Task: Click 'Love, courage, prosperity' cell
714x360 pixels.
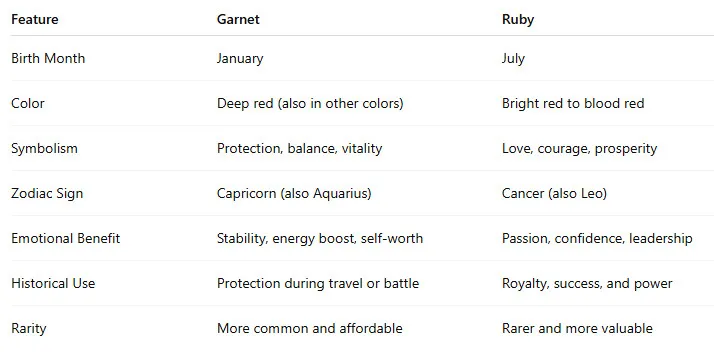Action: pyautogui.click(x=579, y=149)
